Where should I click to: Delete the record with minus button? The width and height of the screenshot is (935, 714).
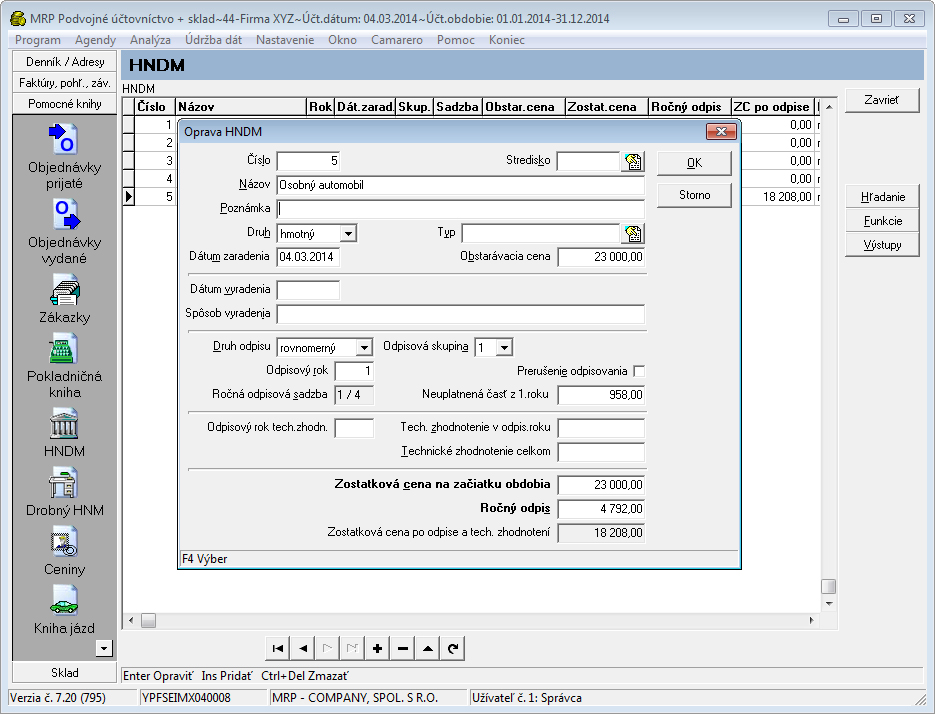[403, 648]
